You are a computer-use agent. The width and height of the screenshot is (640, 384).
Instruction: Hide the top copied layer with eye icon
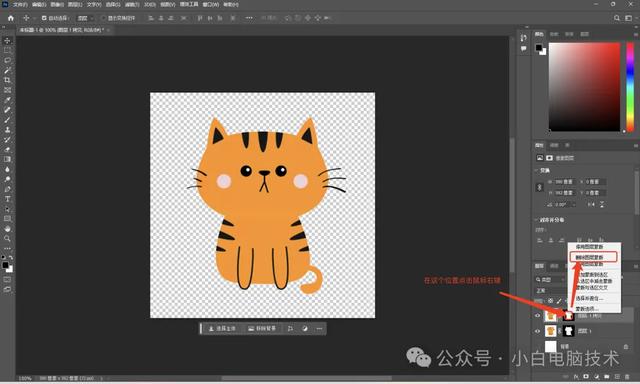click(x=538, y=315)
